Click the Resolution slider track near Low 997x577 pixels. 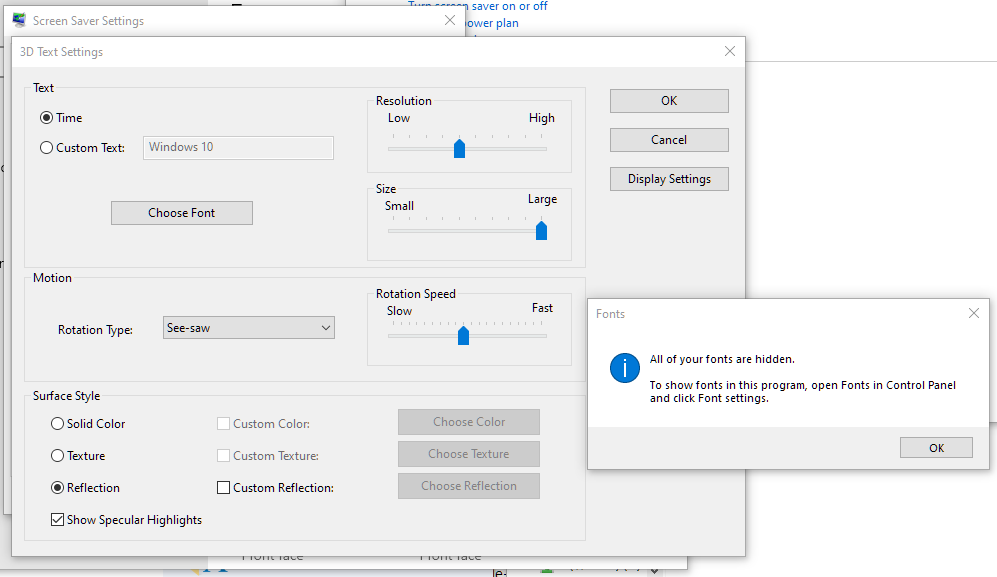pos(397,149)
